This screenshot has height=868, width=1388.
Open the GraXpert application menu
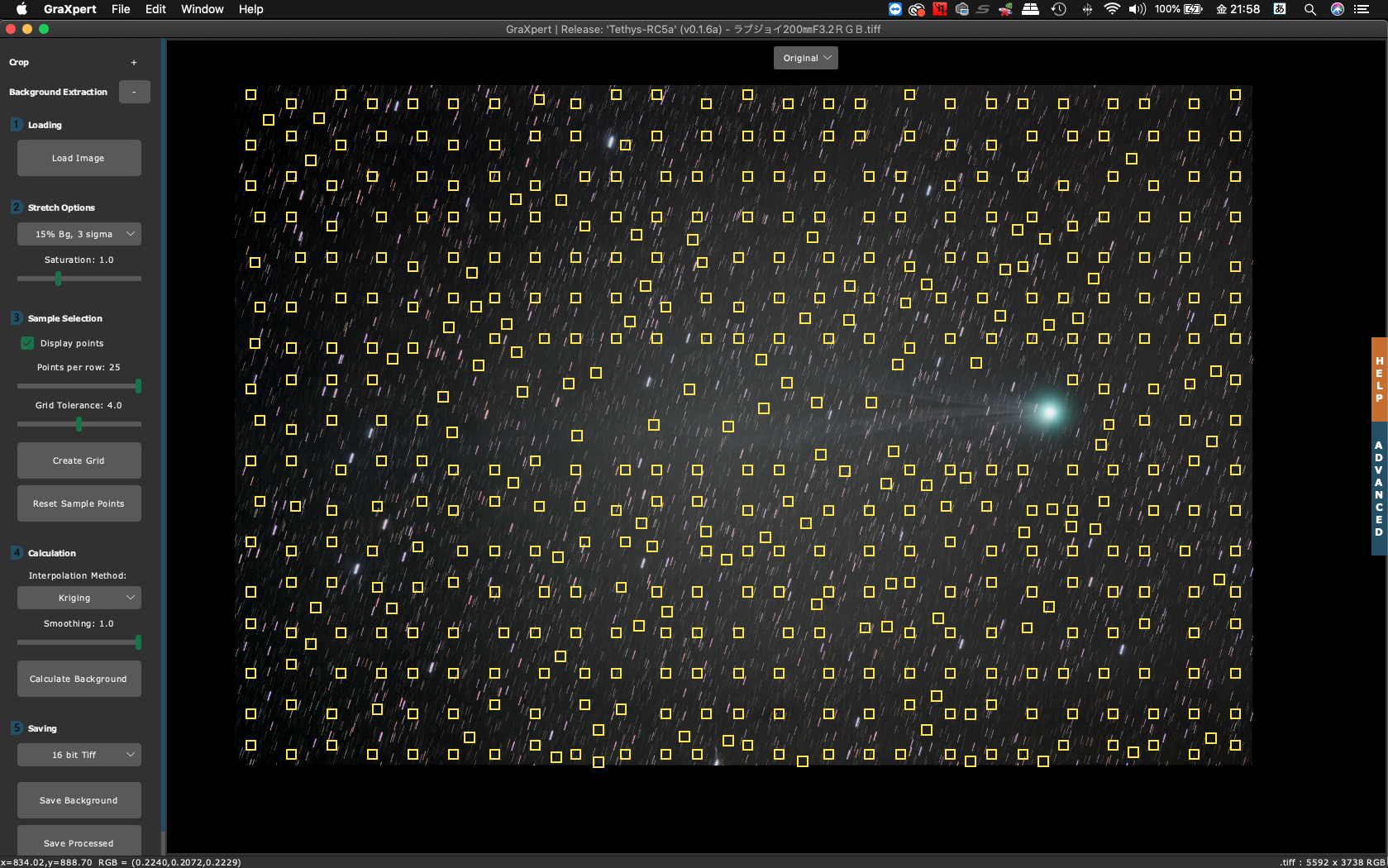coord(69,9)
